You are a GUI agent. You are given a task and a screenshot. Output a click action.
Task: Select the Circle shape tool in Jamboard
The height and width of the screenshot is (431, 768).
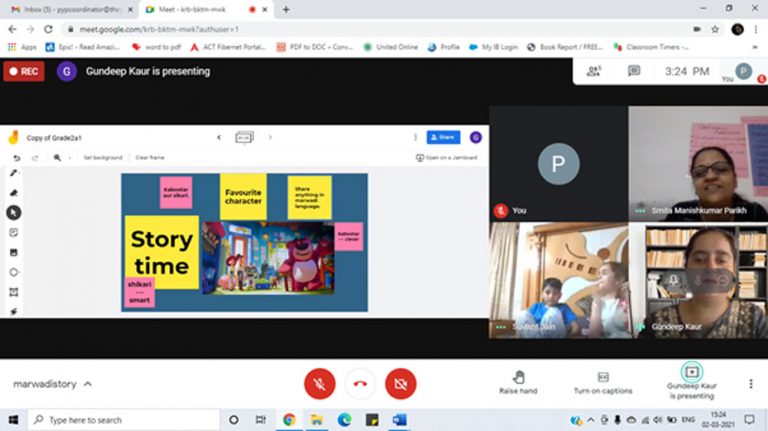pyautogui.click(x=14, y=272)
